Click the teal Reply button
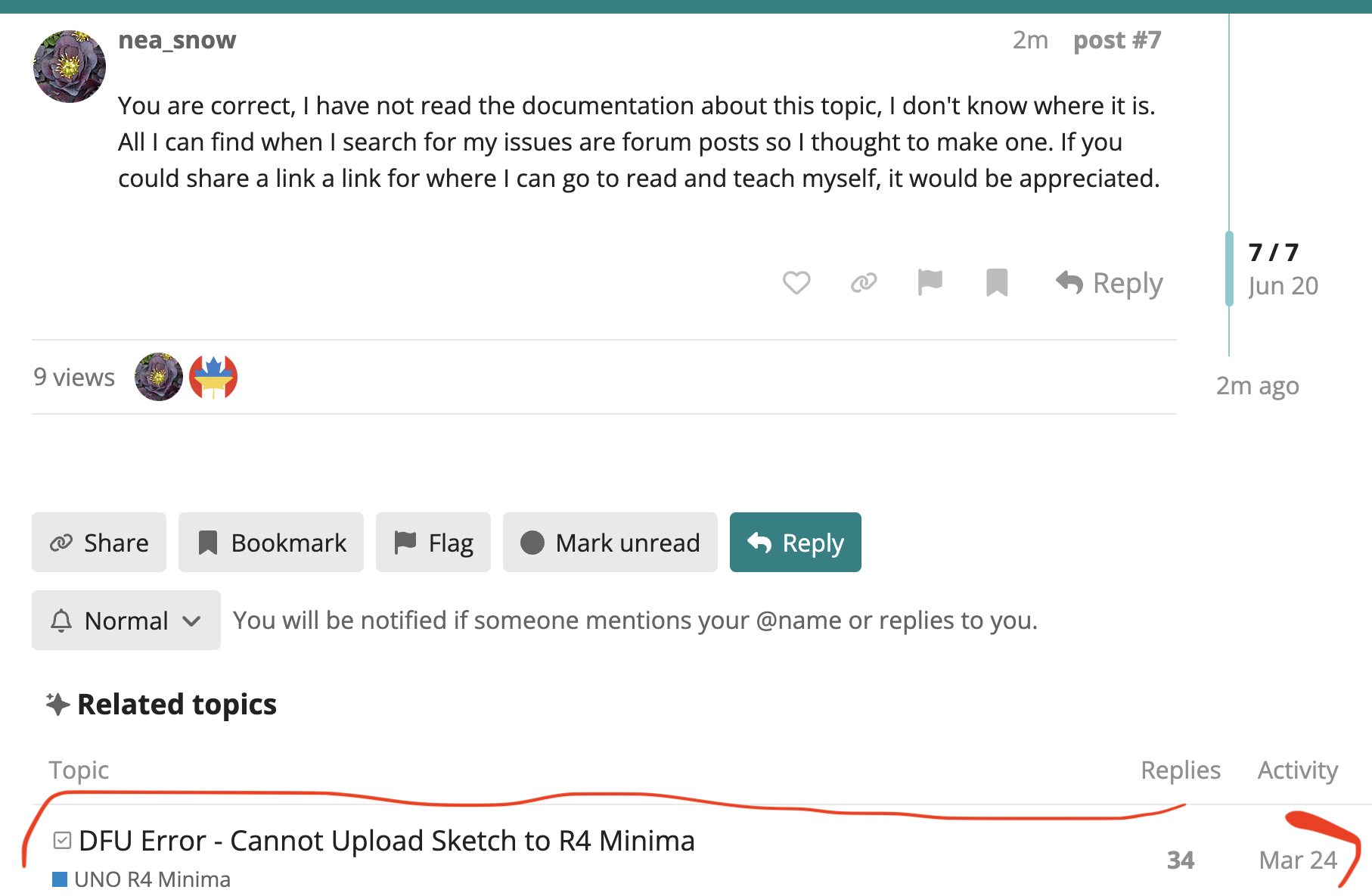The width and height of the screenshot is (1372, 896). pyautogui.click(x=795, y=543)
